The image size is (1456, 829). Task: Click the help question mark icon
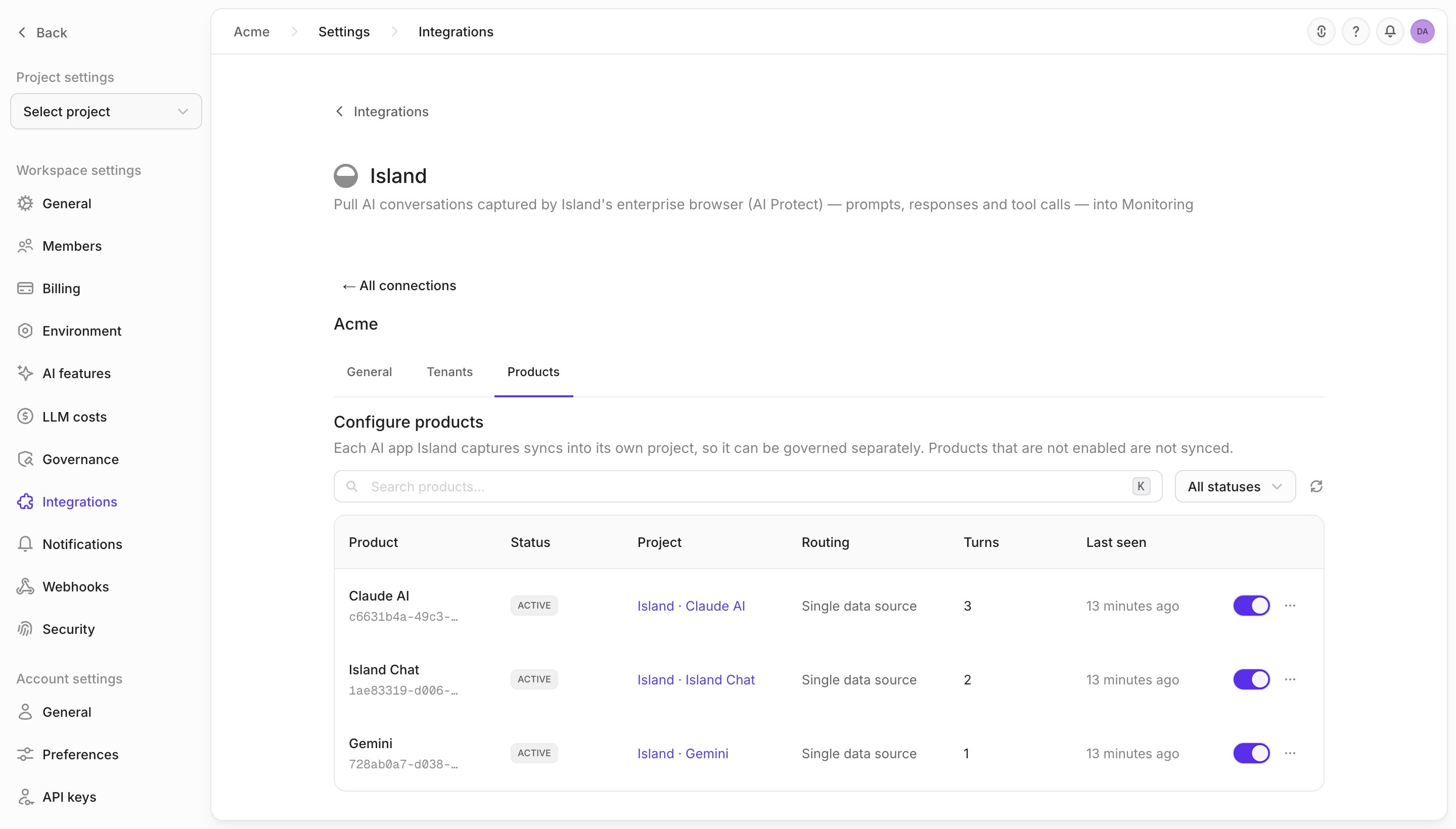1355,31
